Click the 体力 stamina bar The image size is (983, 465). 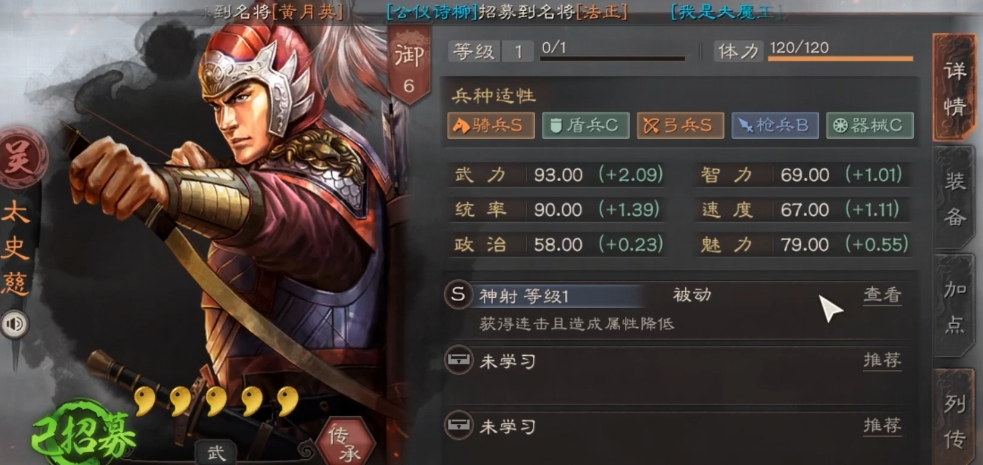point(840,58)
